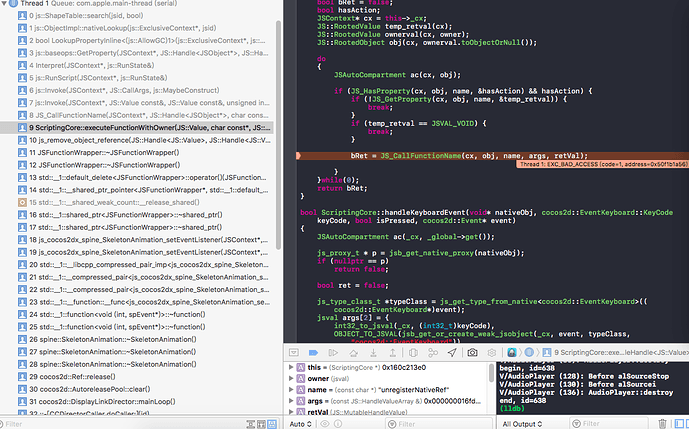Screen dimensions: 689x429
Task: Capture GPU frame with camera icon
Action: pyautogui.click(x=472, y=353)
